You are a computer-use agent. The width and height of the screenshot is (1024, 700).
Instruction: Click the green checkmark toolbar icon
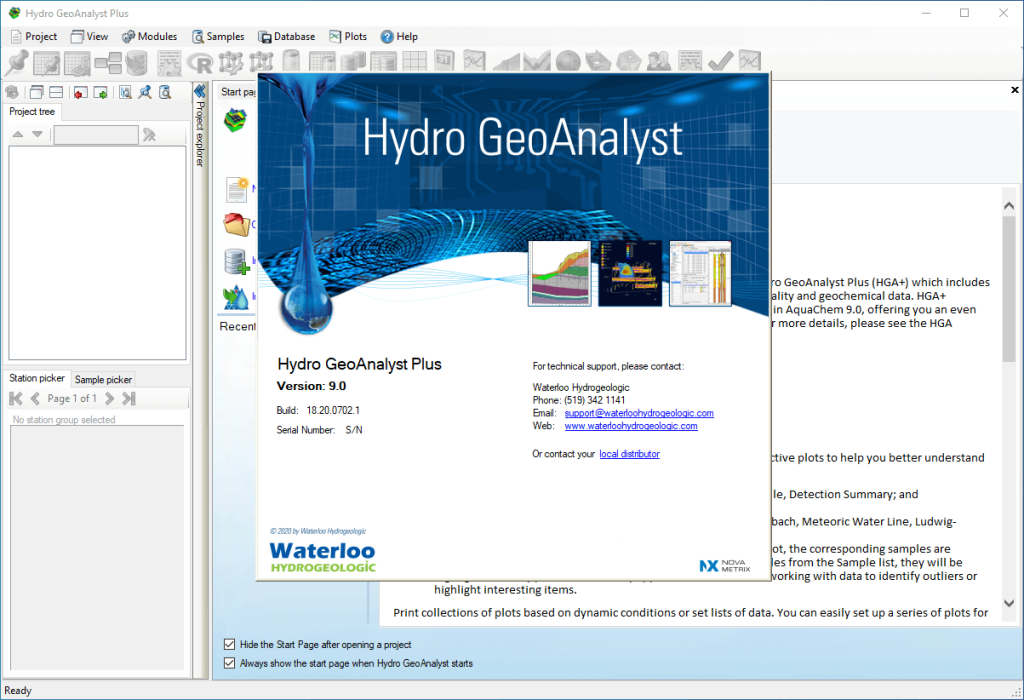click(720, 62)
